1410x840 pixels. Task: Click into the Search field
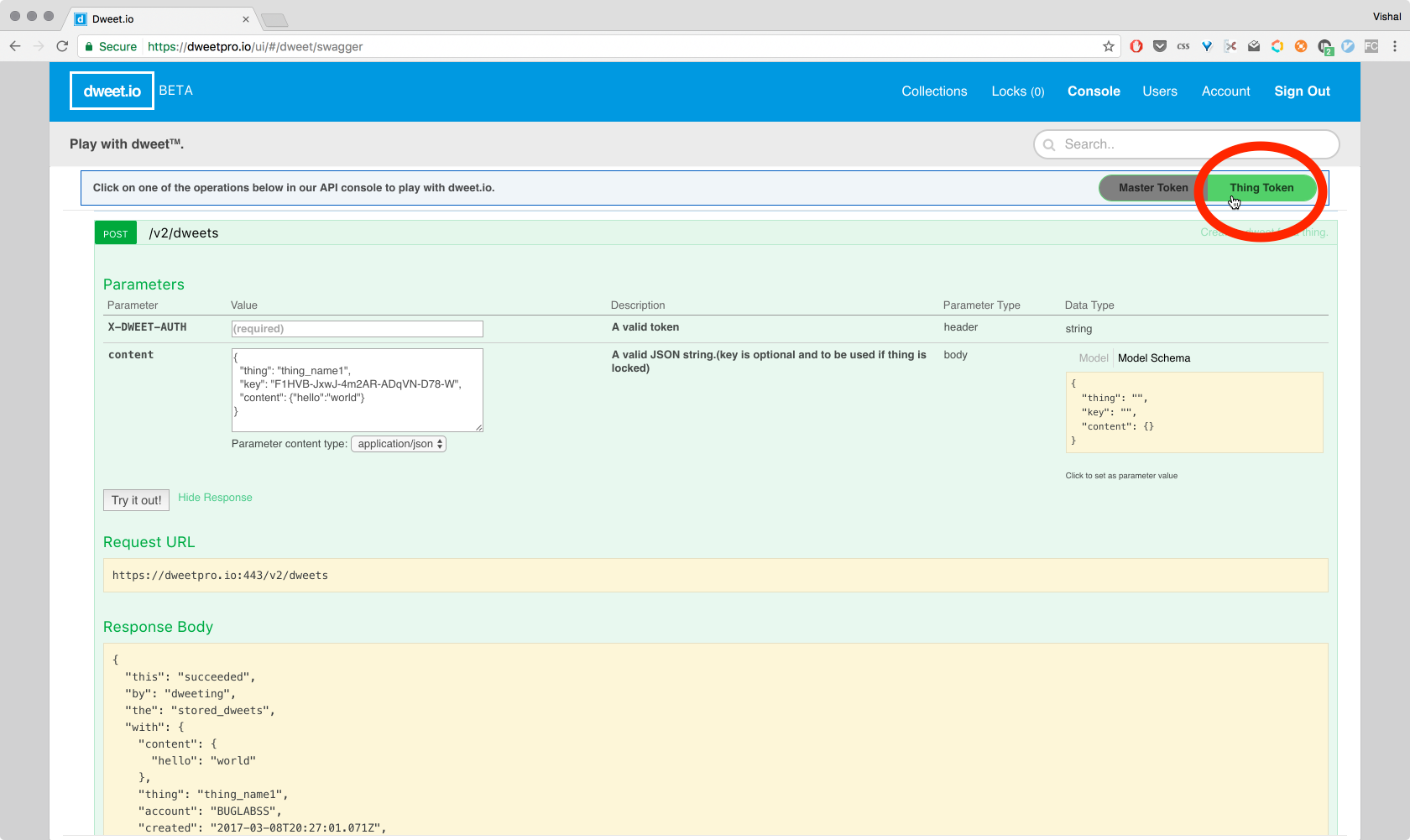(1187, 144)
